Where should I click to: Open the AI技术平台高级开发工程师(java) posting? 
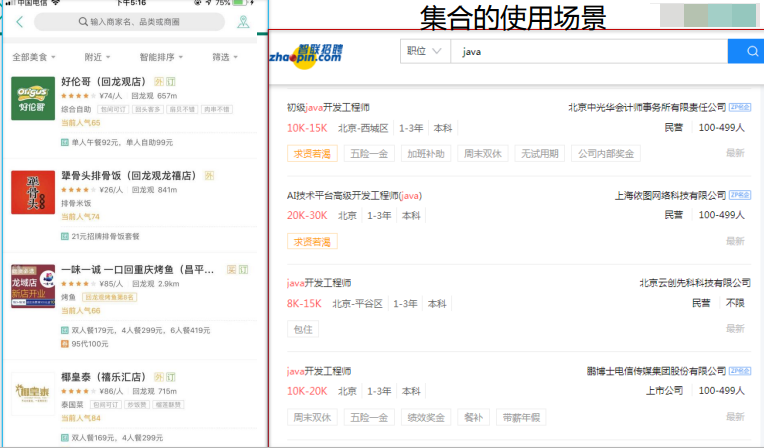coord(354,195)
